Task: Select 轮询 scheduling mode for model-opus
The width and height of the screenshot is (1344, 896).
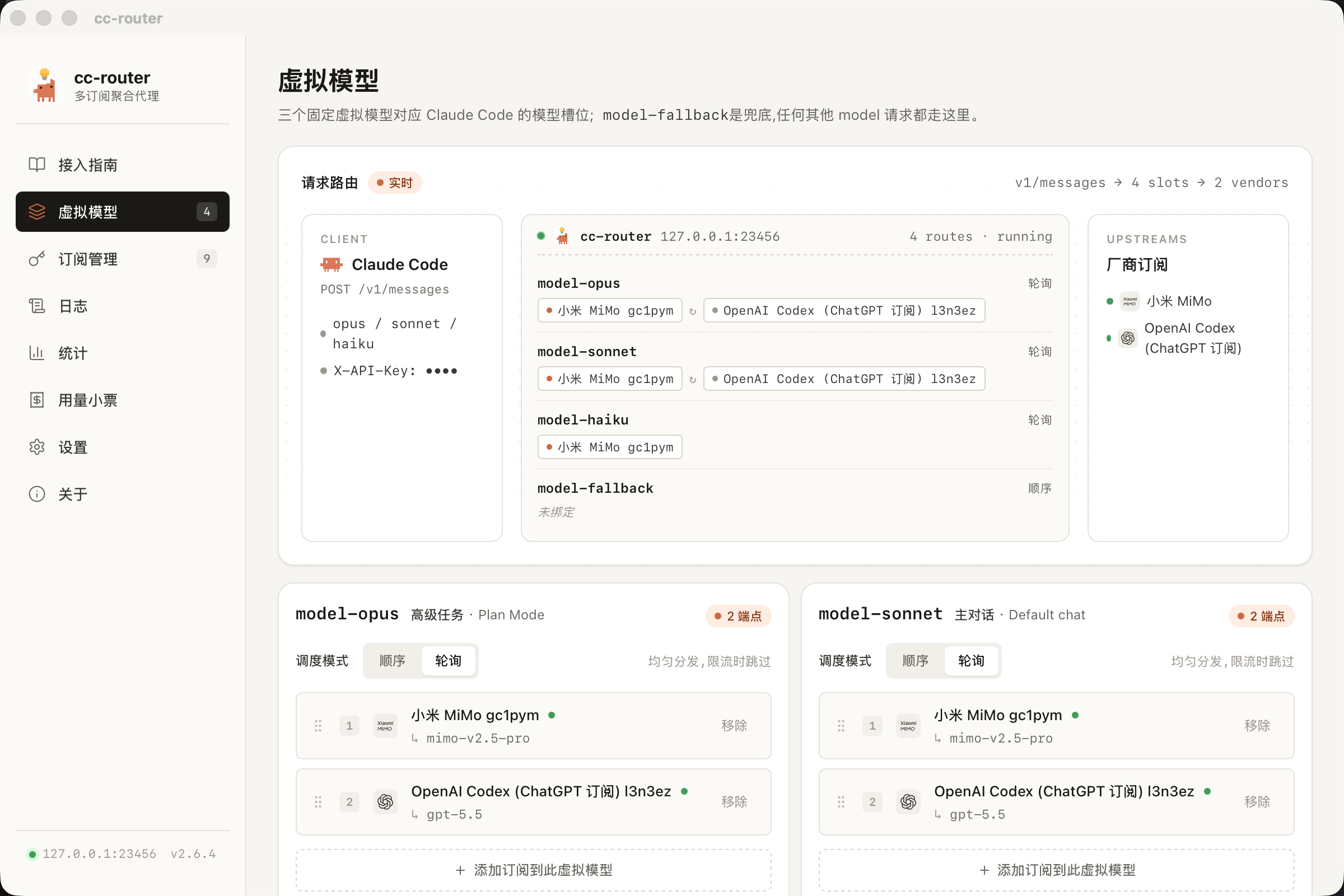Action: (x=448, y=661)
